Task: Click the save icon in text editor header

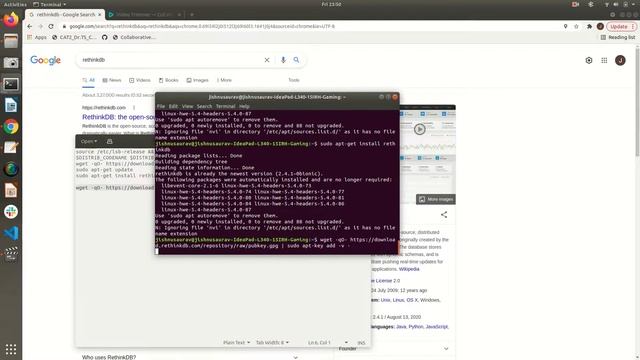Action: pyautogui.click(x=109, y=141)
